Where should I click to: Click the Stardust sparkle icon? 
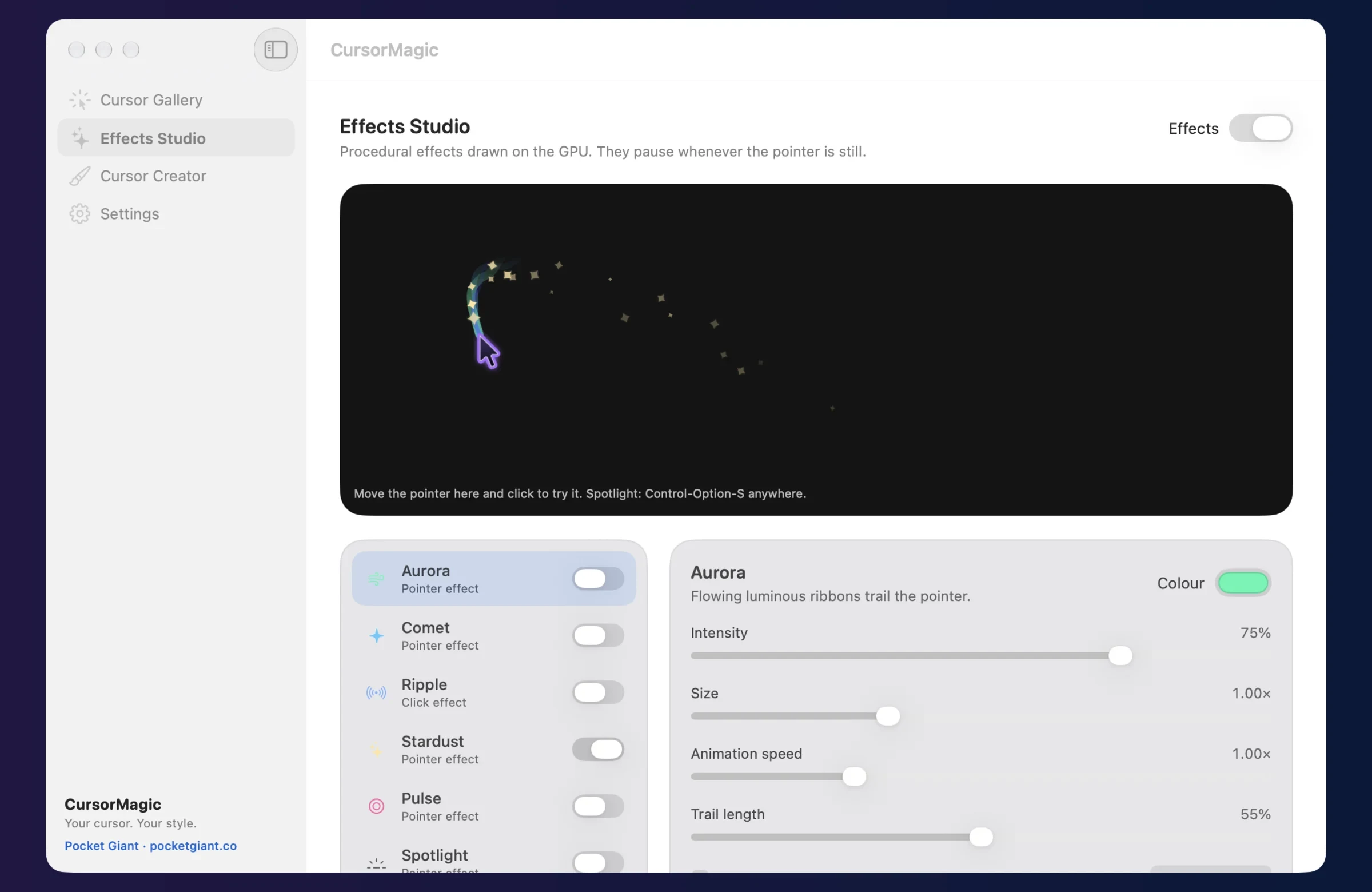(376, 750)
